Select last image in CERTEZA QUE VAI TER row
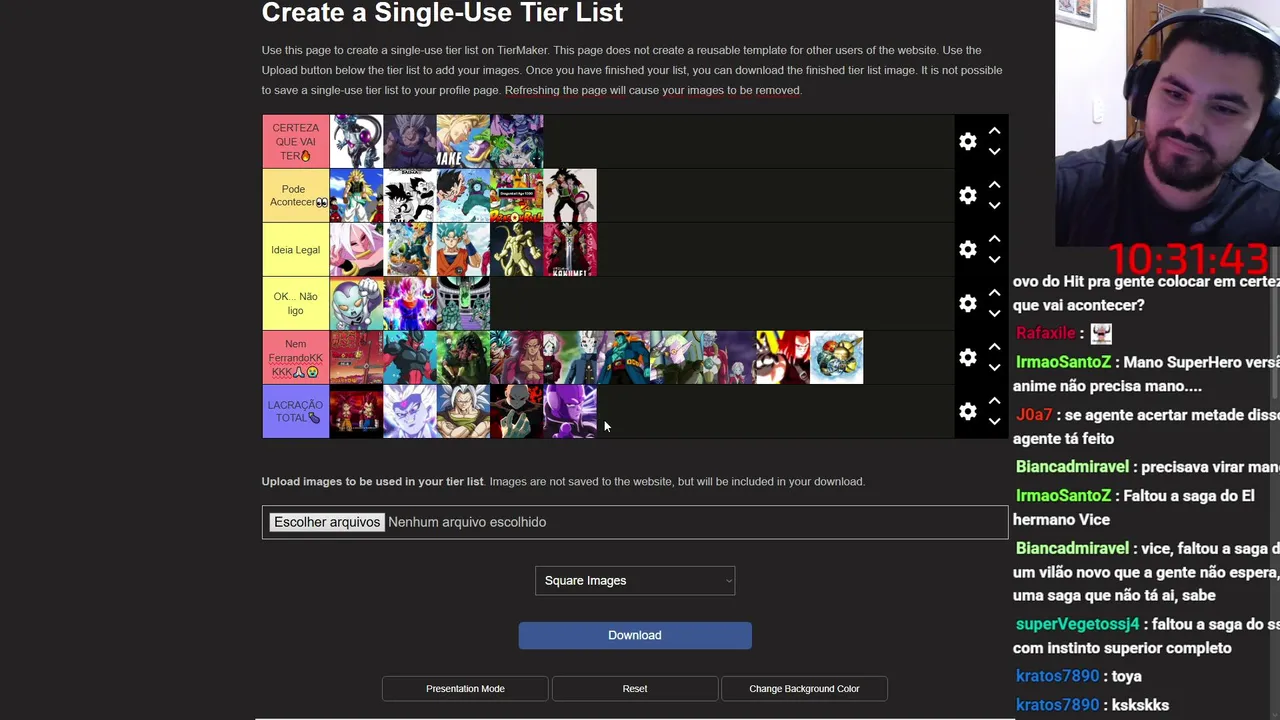The width and height of the screenshot is (1280, 720). point(517,141)
